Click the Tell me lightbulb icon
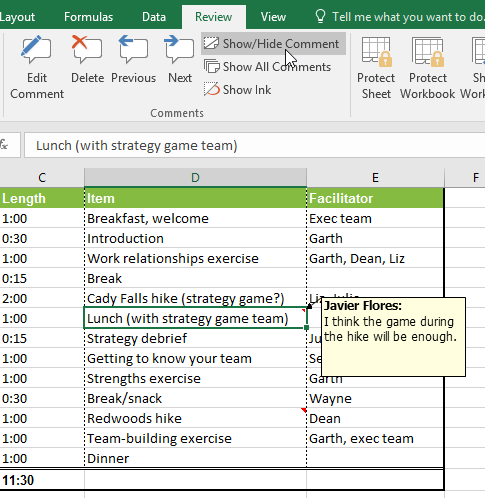The width and height of the screenshot is (485, 498). point(320,16)
